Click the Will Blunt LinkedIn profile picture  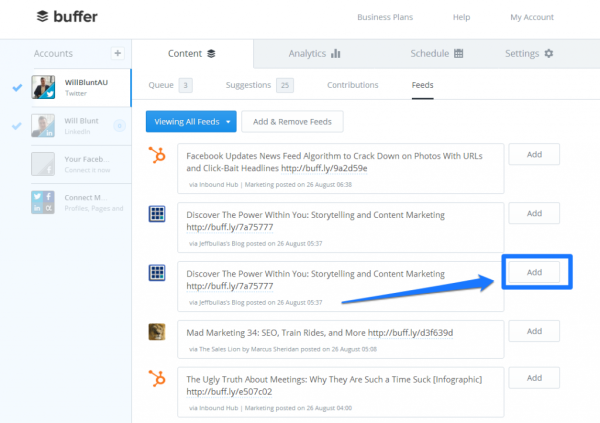(43, 126)
